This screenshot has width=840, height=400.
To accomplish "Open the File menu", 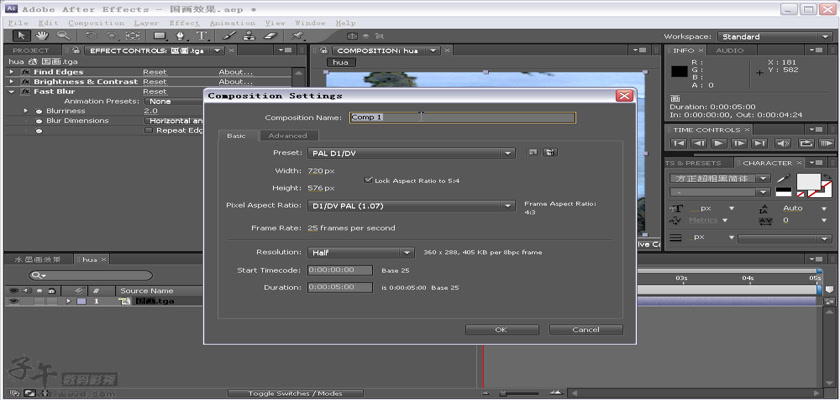I will (18, 23).
